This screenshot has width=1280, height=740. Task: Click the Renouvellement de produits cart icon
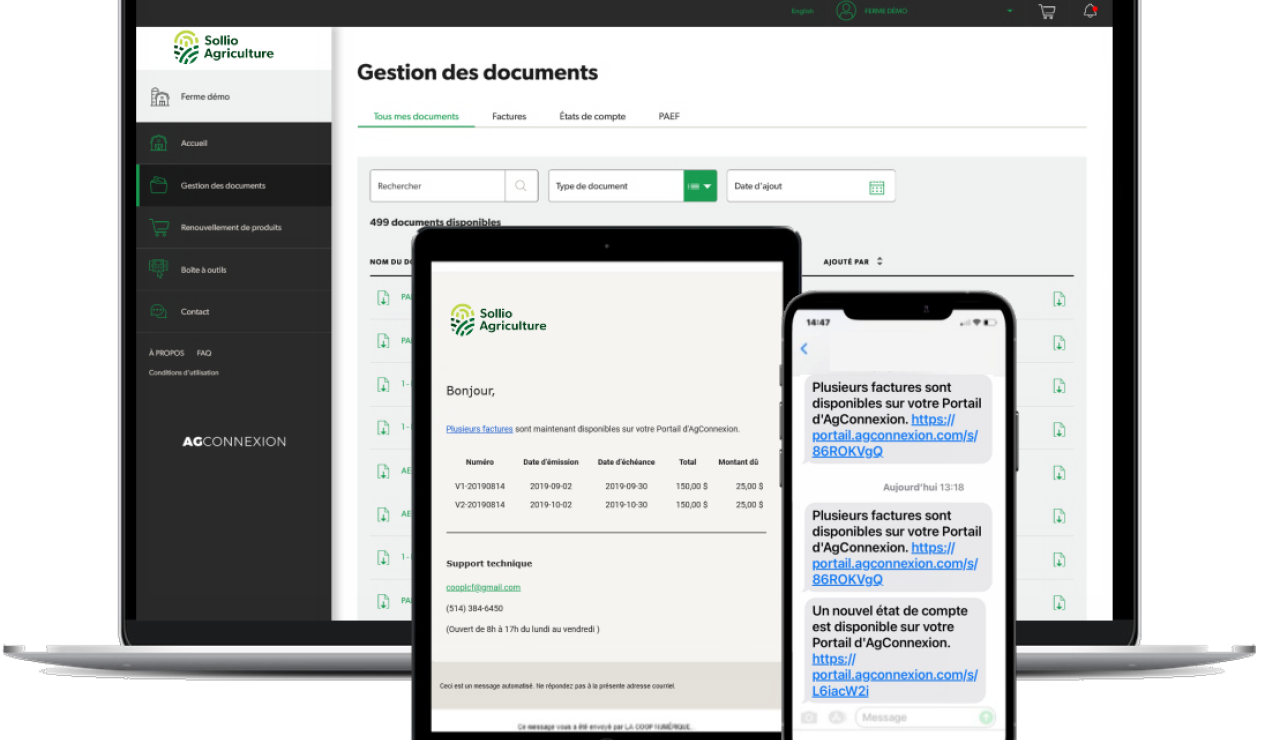(158, 227)
